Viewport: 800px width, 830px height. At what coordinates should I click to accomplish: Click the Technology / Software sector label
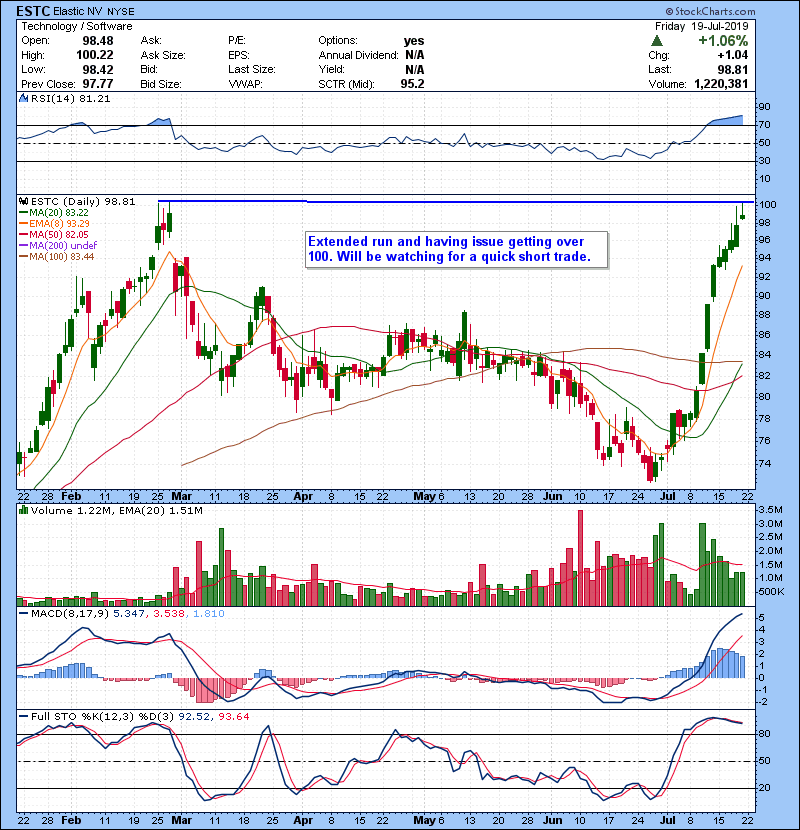coord(77,26)
